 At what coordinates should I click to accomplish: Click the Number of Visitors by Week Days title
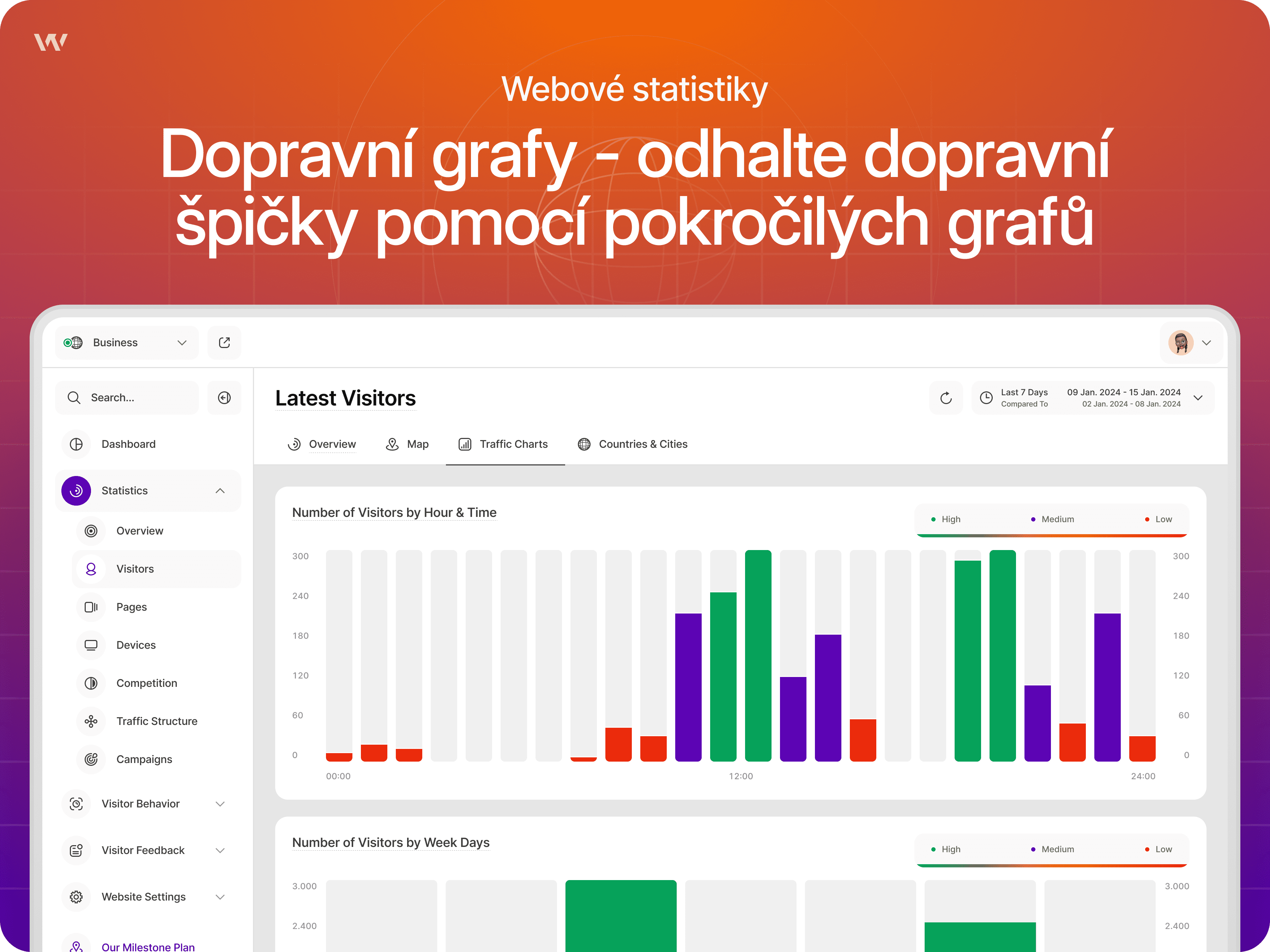pos(391,842)
